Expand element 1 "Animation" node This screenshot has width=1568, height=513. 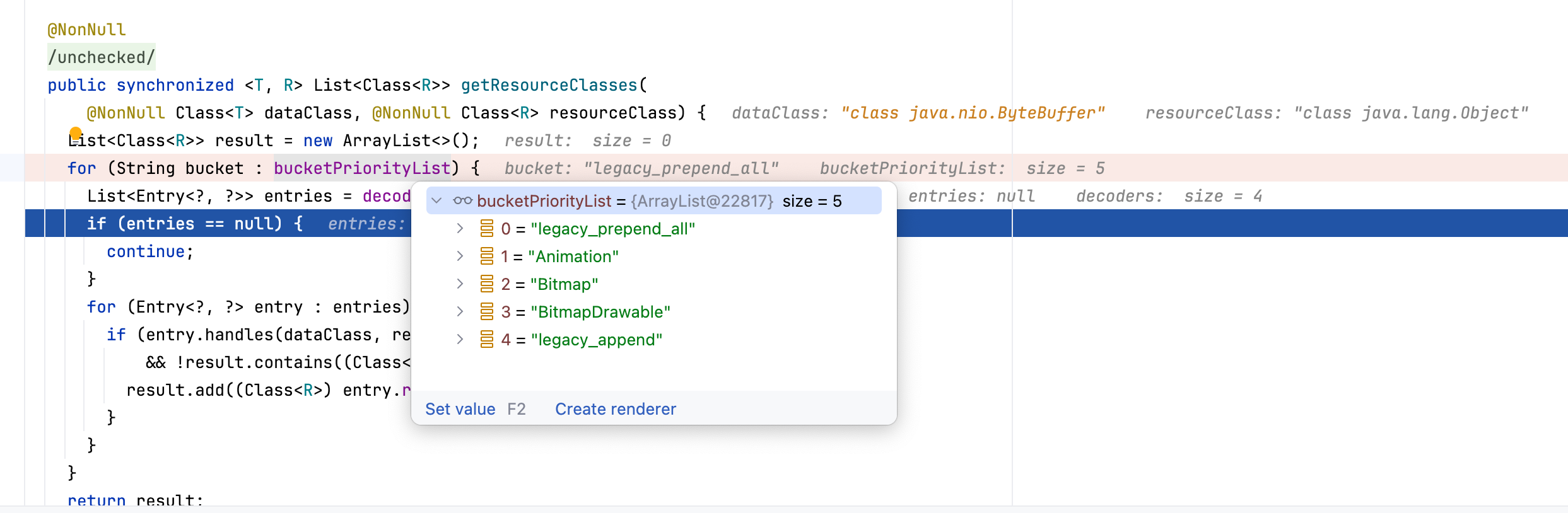click(x=460, y=256)
